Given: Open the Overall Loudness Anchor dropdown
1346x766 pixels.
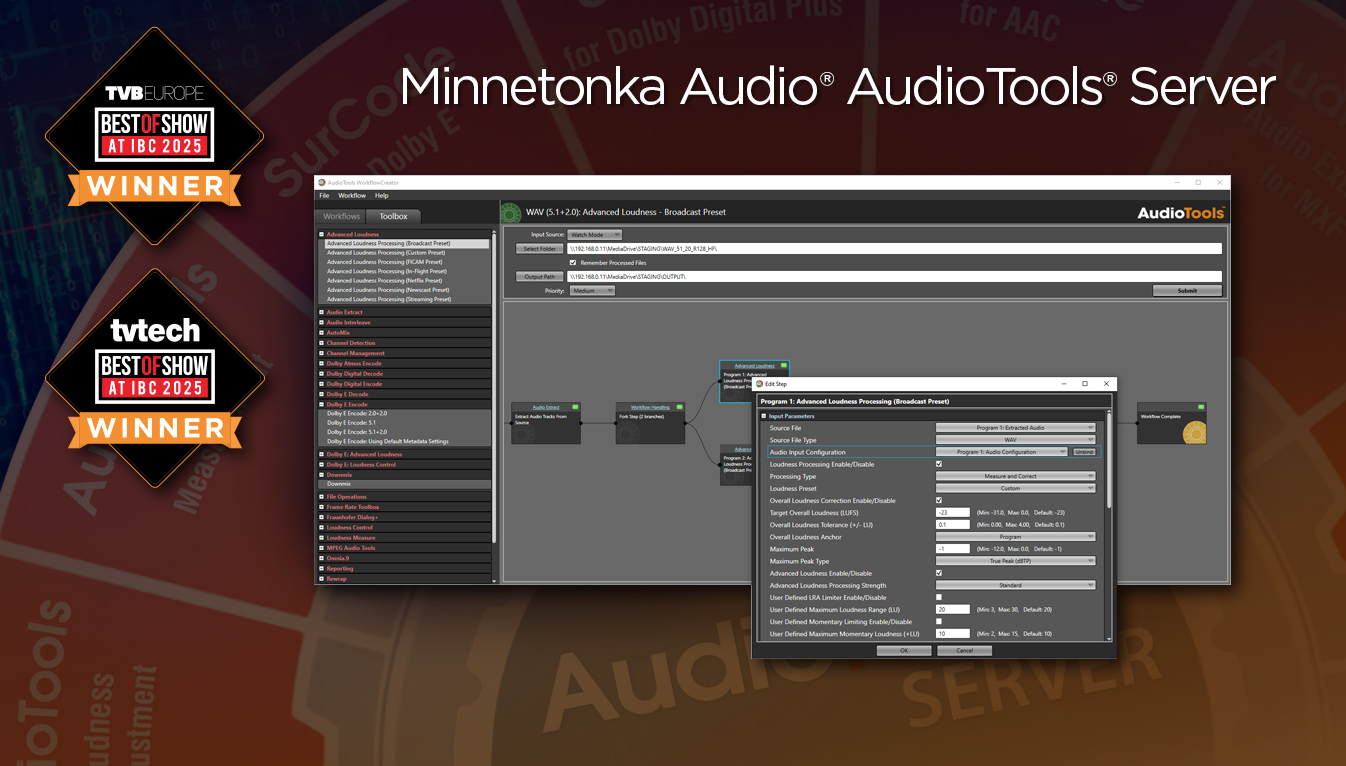Looking at the screenshot, I should tap(1015, 537).
